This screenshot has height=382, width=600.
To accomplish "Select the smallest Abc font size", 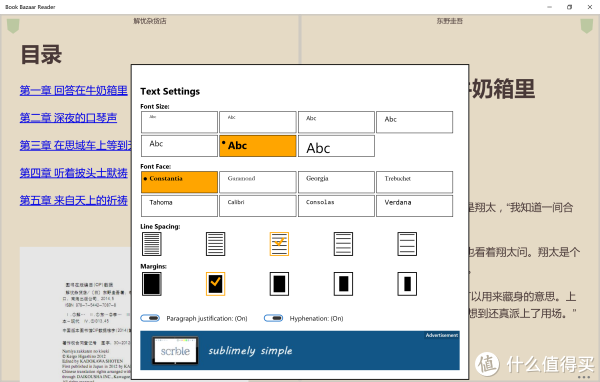I will (x=179, y=122).
